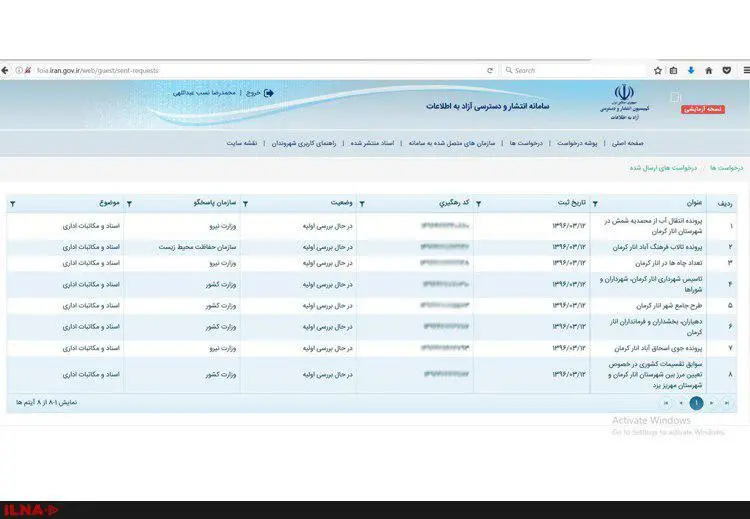Open filter for the وضعیت column
Viewport: 750px width, 519px height.
pos(245,204)
